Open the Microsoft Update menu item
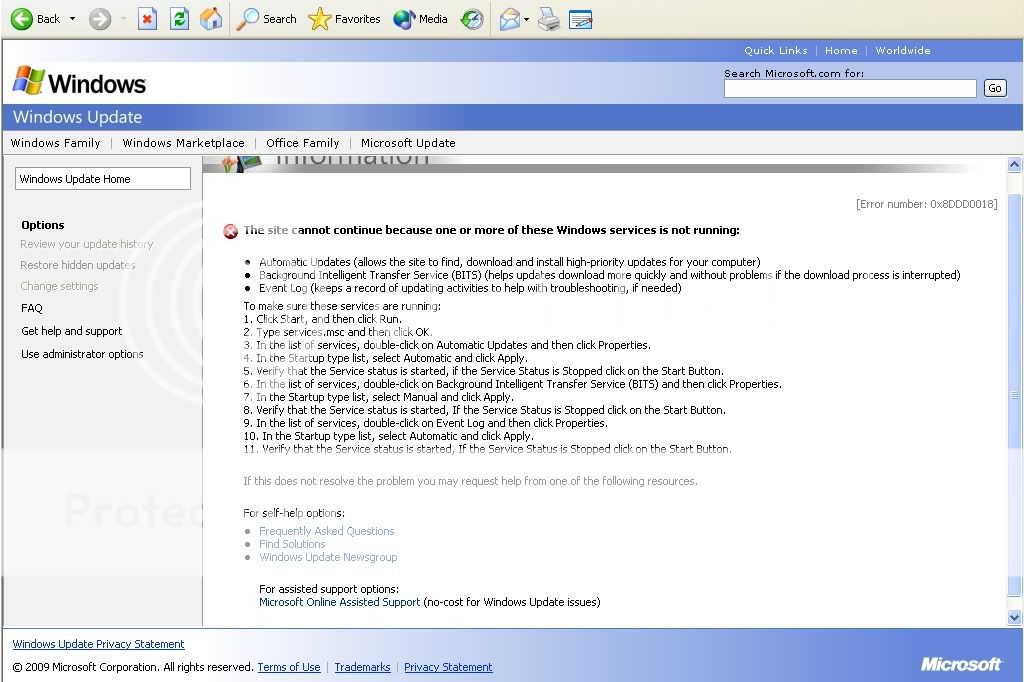 [408, 143]
